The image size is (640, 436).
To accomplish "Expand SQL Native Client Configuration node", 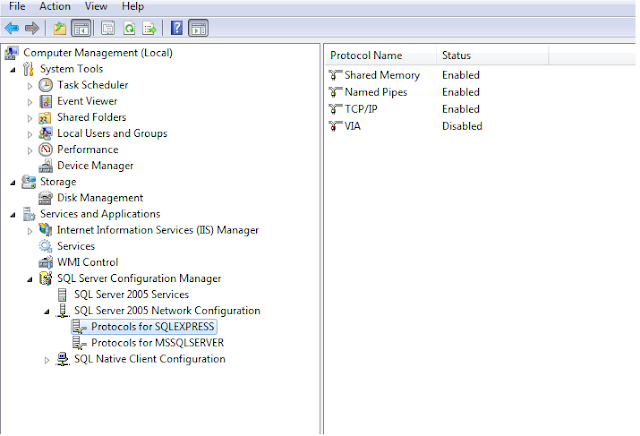I will [x=47, y=360].
